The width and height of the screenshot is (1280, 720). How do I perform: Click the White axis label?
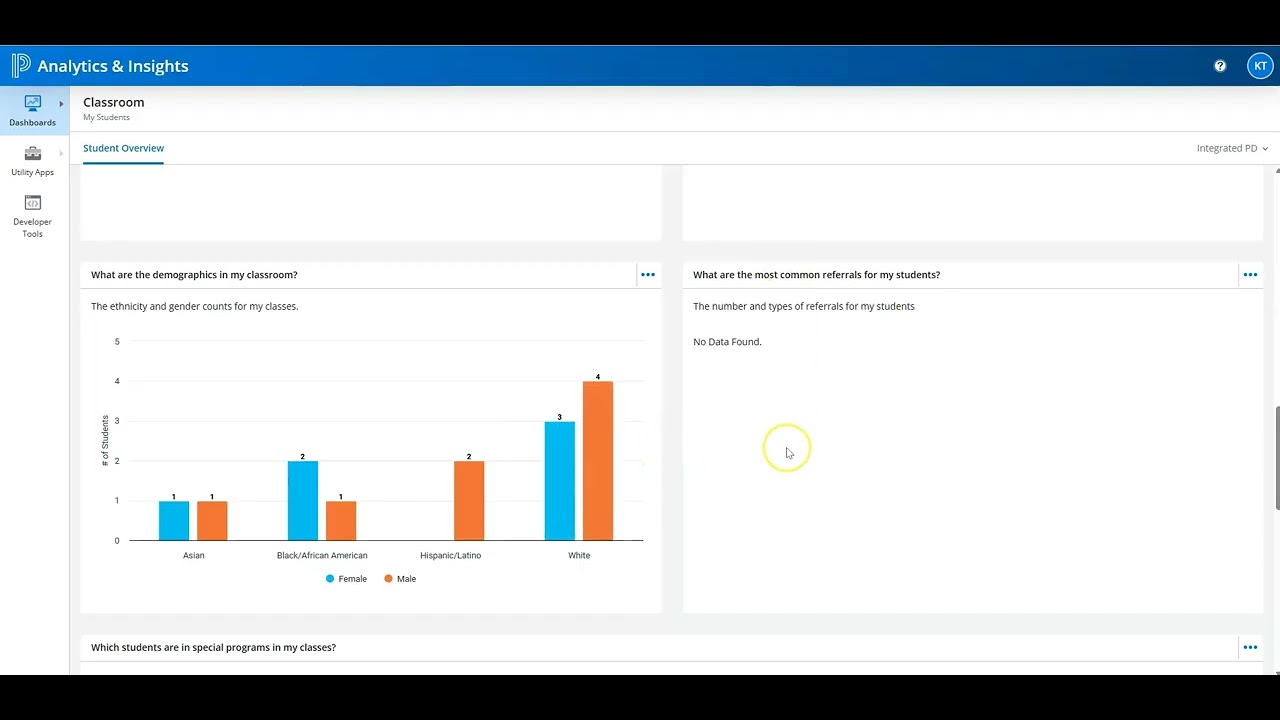[x=579, y=556]
